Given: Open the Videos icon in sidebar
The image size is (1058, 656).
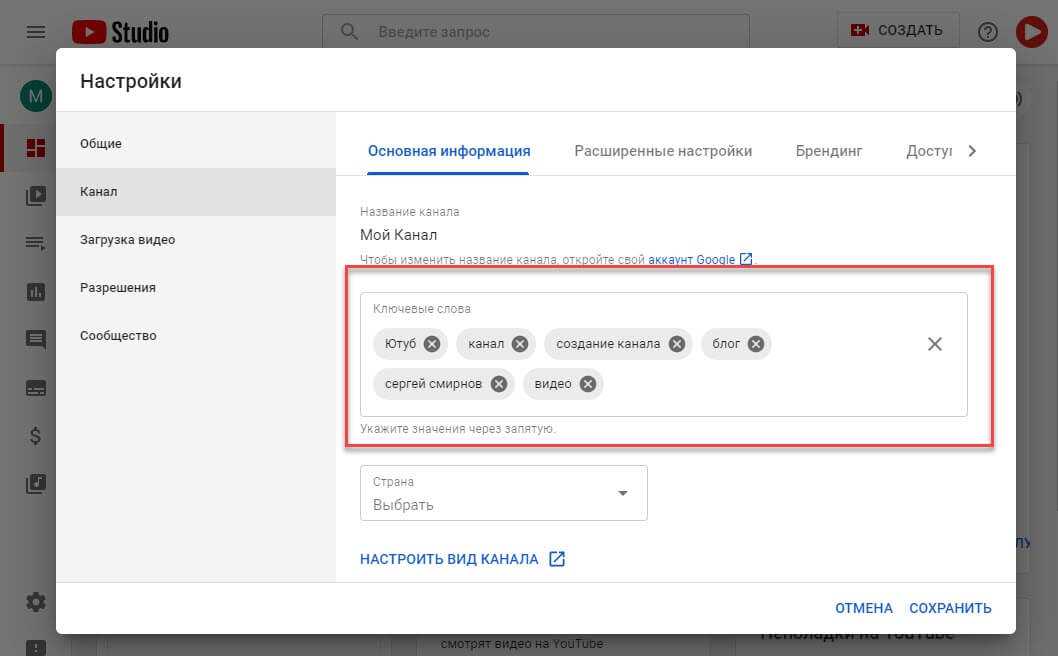Looking at the screenshot, I should pos(36,196).
